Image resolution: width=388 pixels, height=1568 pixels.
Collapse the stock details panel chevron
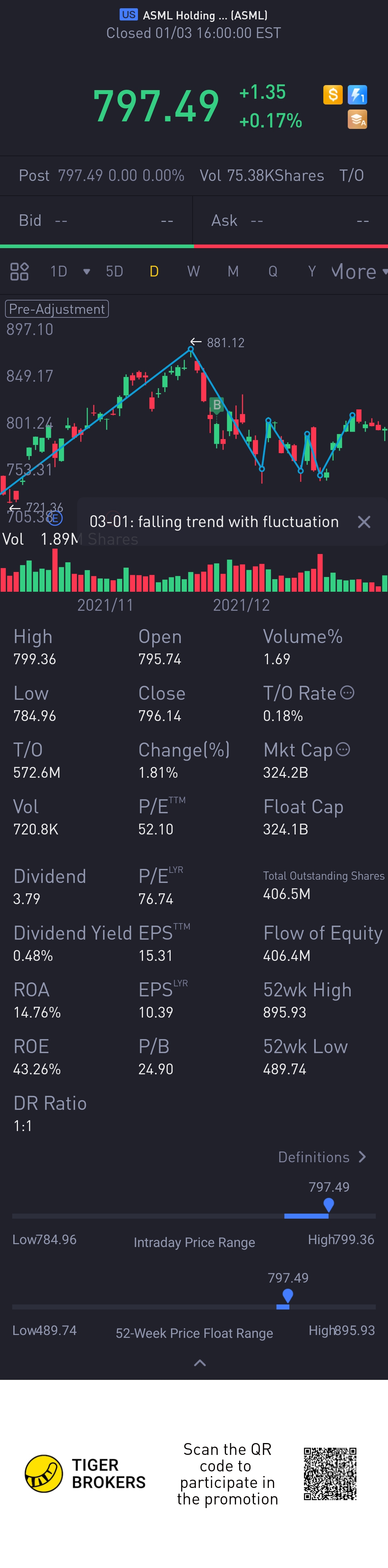pos(199,1363)
